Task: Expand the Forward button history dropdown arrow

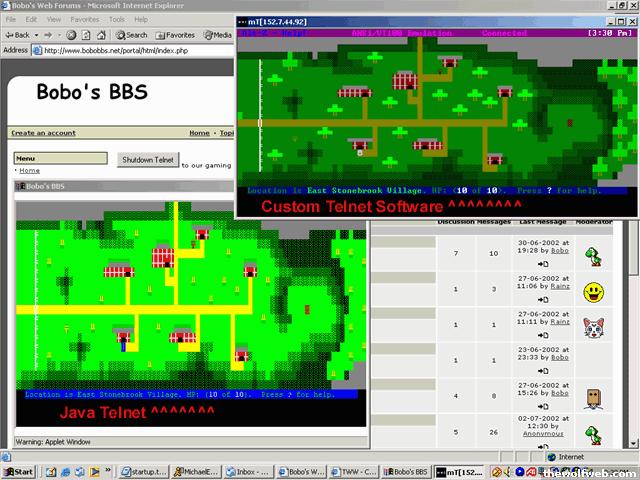Action: pyautogui.click(x=58, y=34)
